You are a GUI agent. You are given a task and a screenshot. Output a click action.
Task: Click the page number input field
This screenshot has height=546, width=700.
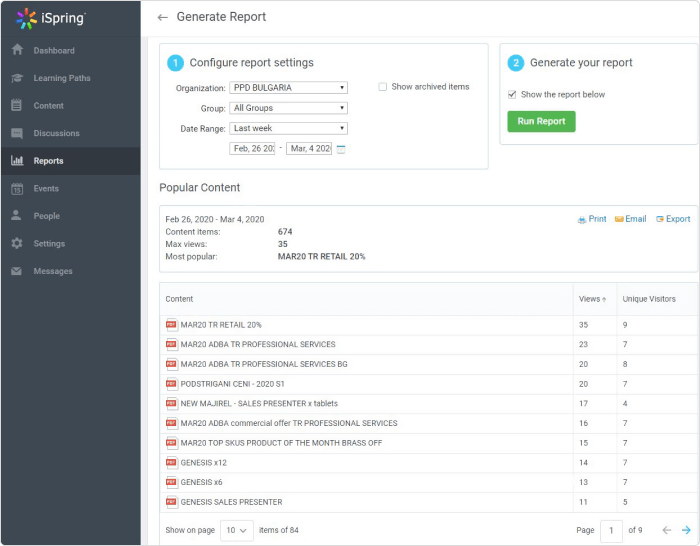tap(610, 530)
